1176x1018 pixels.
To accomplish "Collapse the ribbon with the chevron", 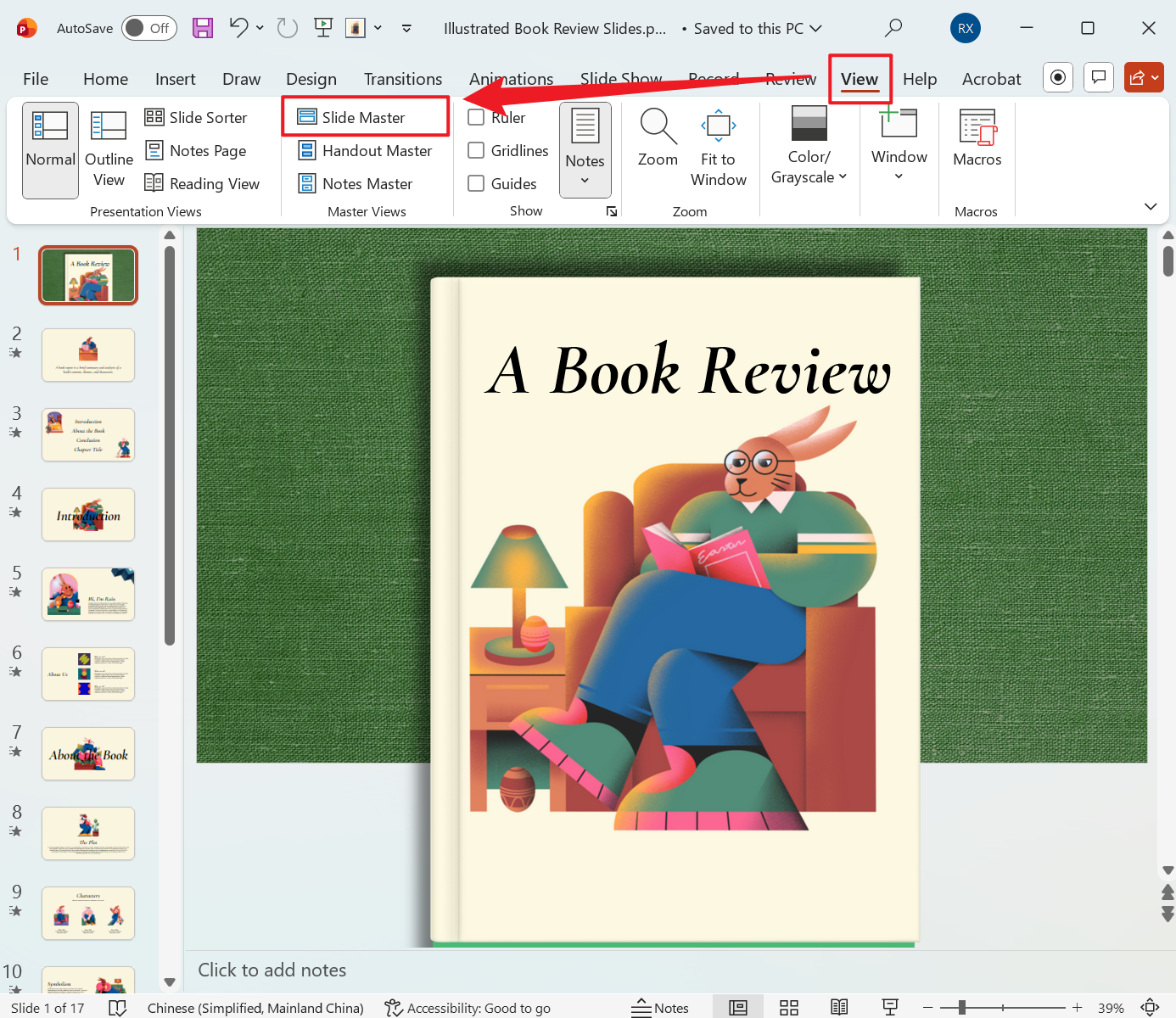I will [1151, 206].
